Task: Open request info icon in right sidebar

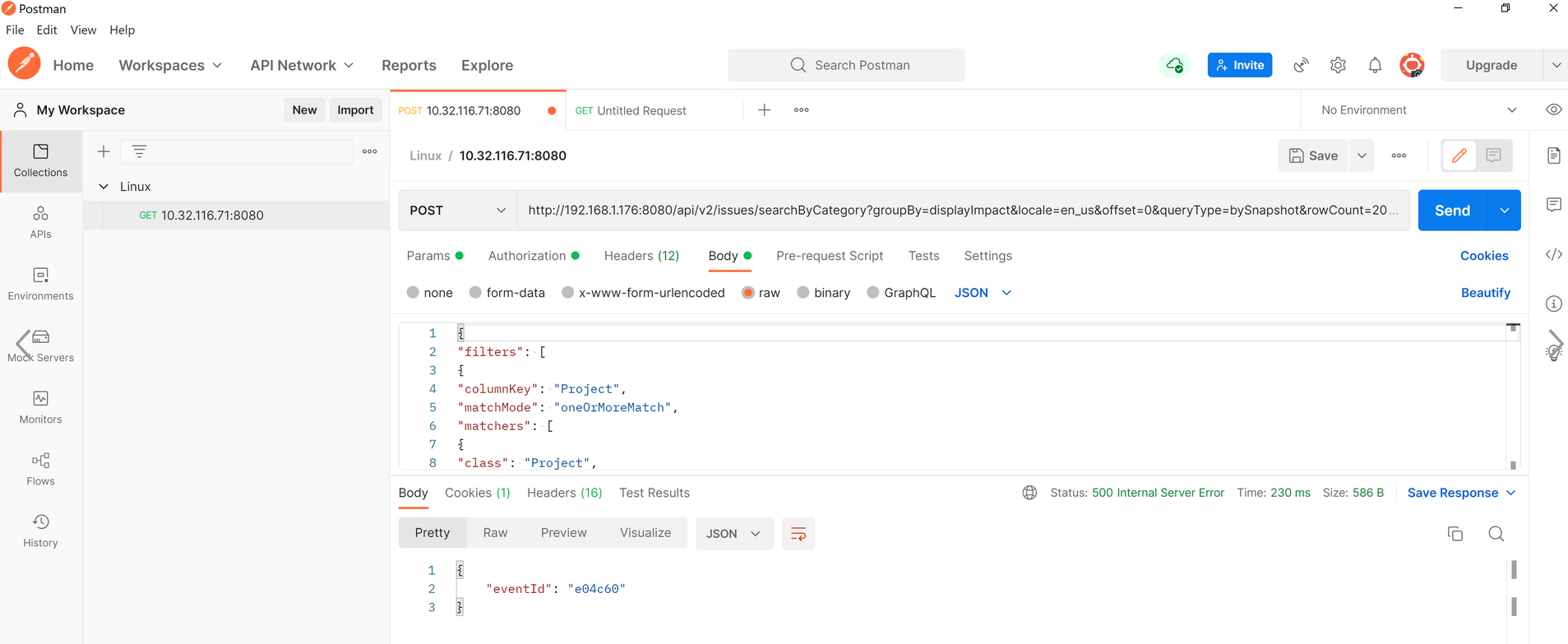Action: click(x=1553, y=303)
